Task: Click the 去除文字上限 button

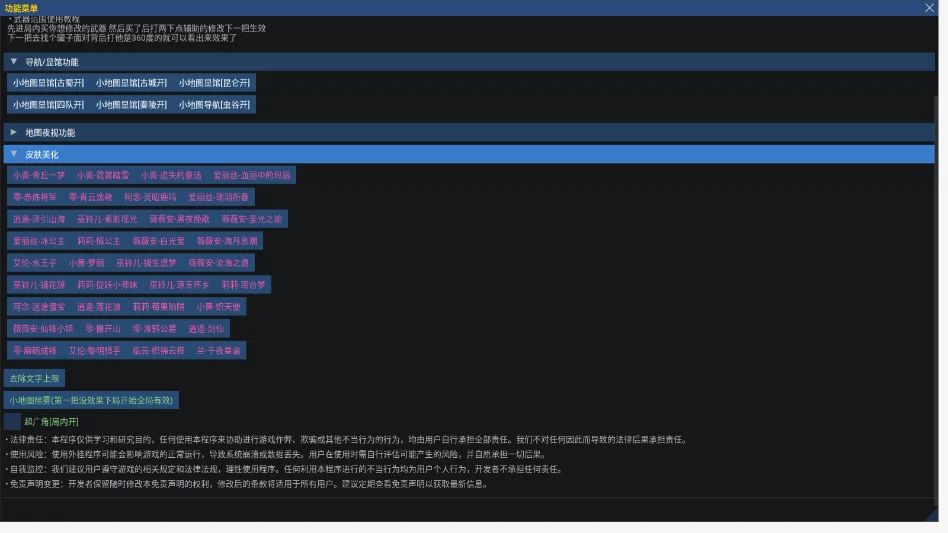Action: pyautogui.click(x=34, y=378)
